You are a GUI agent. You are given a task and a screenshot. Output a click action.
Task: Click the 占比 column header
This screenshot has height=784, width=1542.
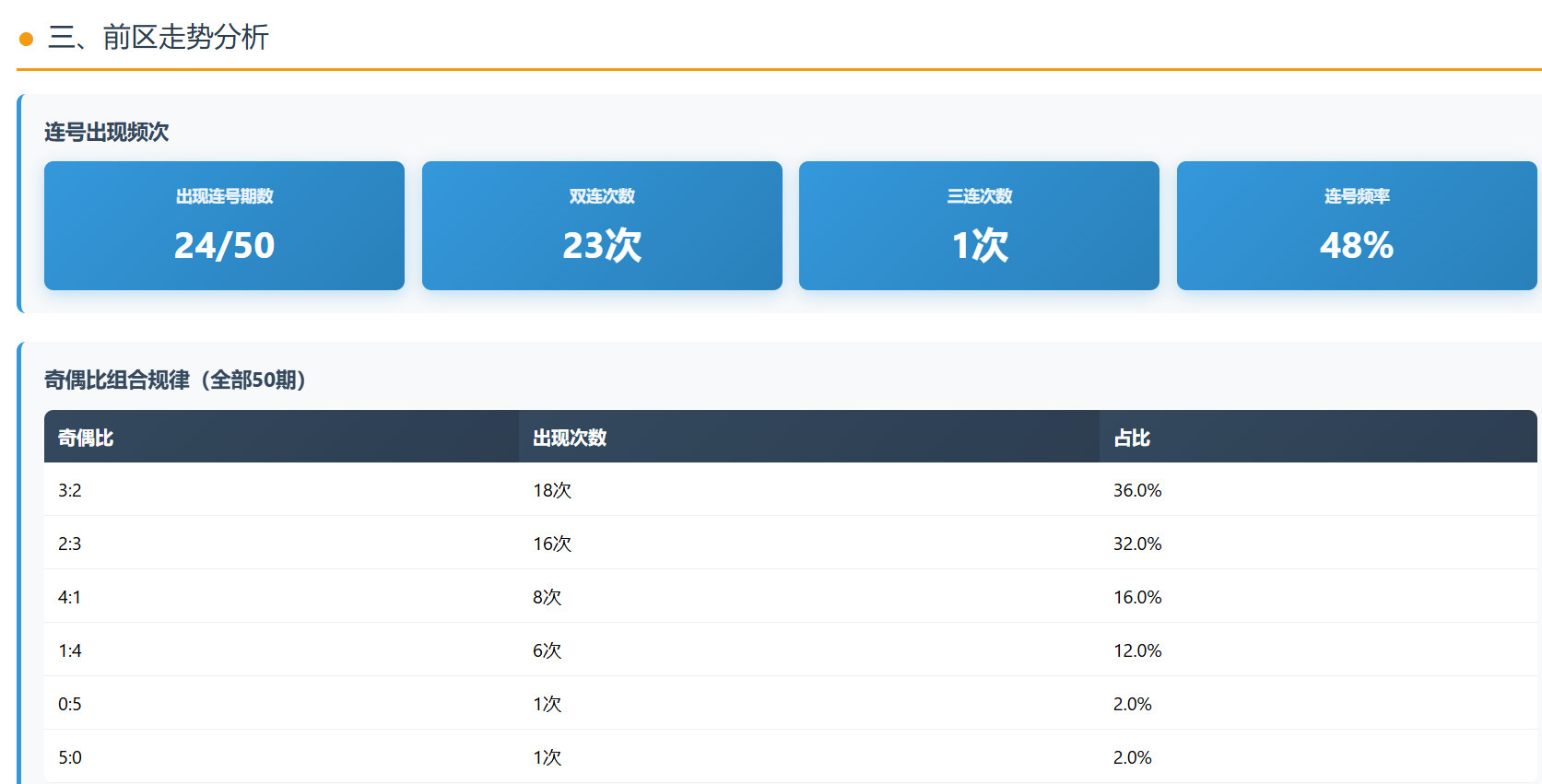(x=1132, y=438)
